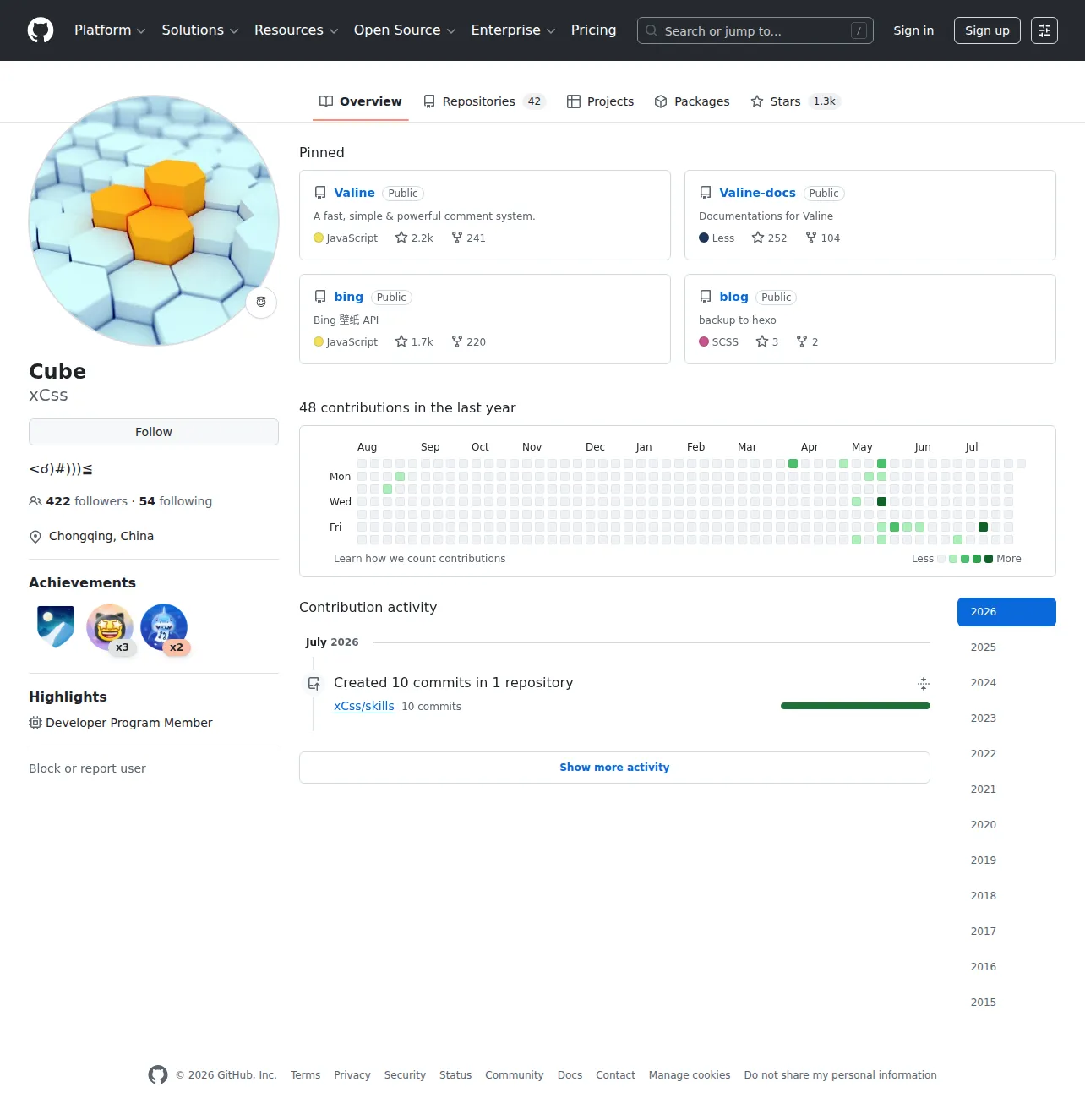Screen dimensions: 1085x1120
Task: Click the green commits progress bar
Action: 855,706
